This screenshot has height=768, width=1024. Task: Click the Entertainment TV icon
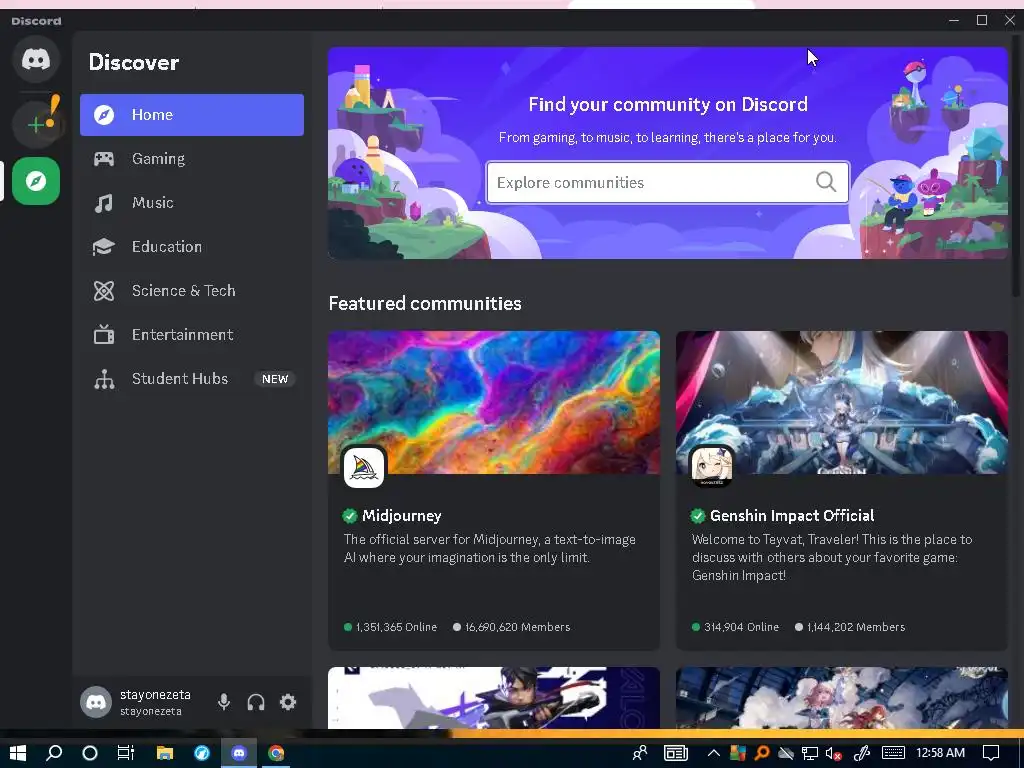pos(104,334)
